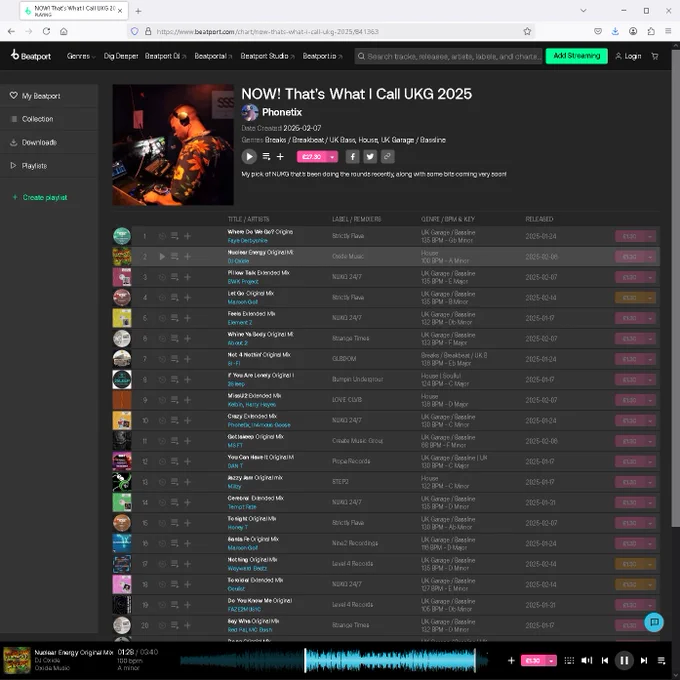Open Firefox downloads icon
Screen dimensions: 680x680
point(615,31)
